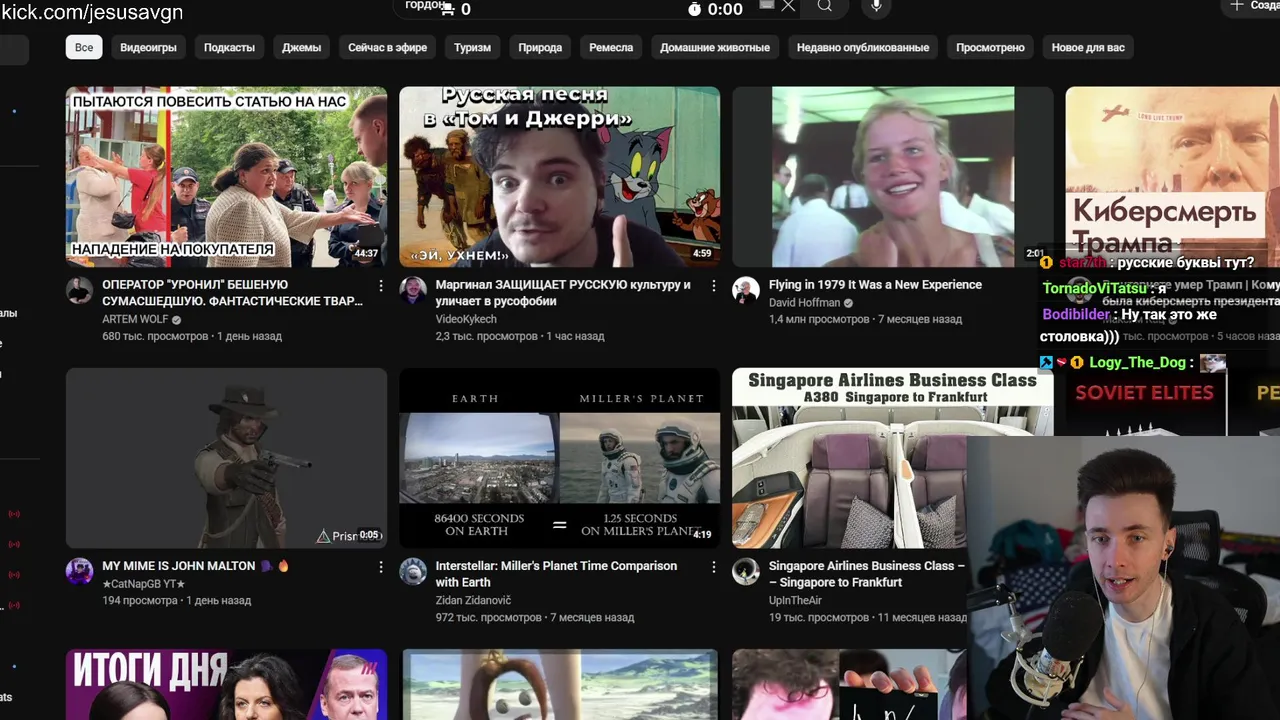Open options for ОПЕРАТОР УРОНИЛ БЕШЕНУЮ video
Viewport: 1280px width, 720px height.
point(380,286)
